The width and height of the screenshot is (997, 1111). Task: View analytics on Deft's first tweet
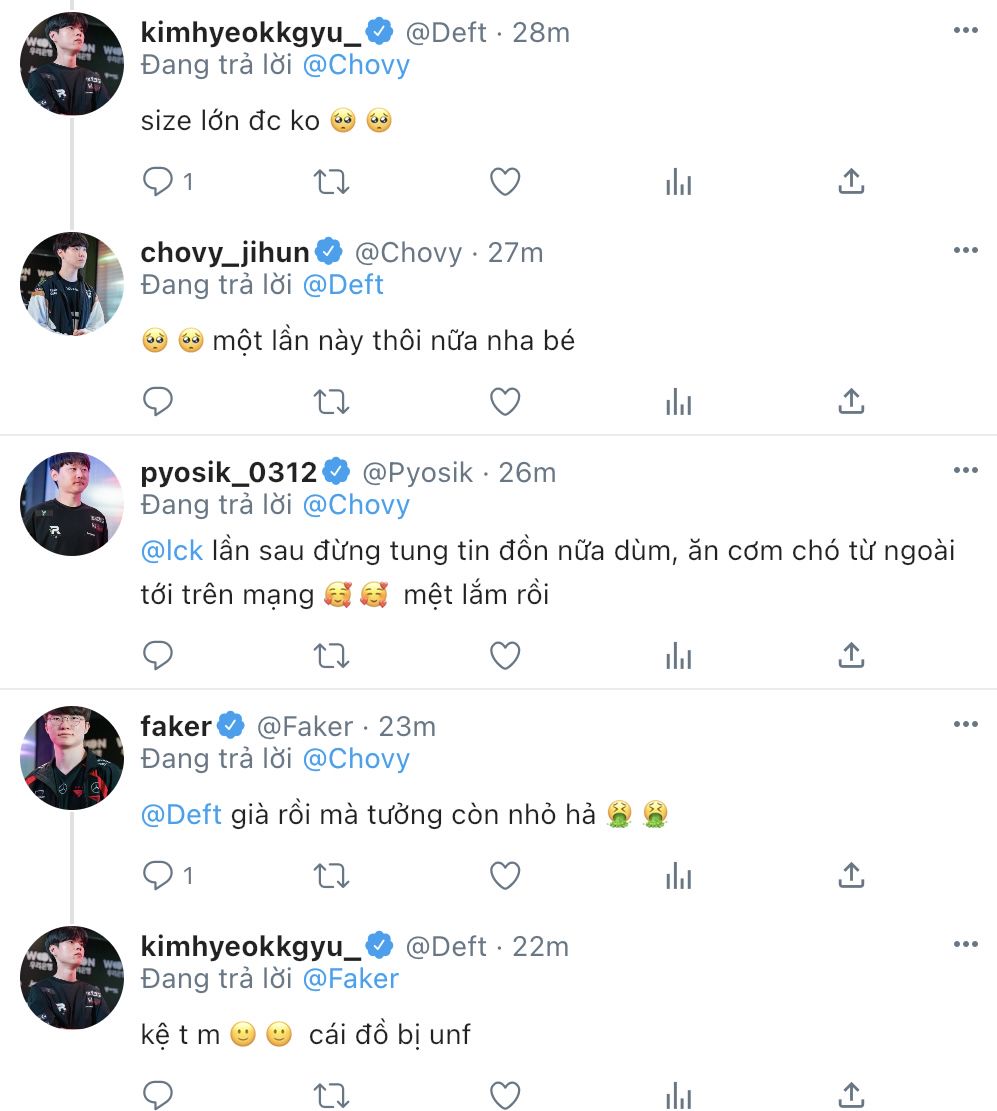click(x=679, y=181)
